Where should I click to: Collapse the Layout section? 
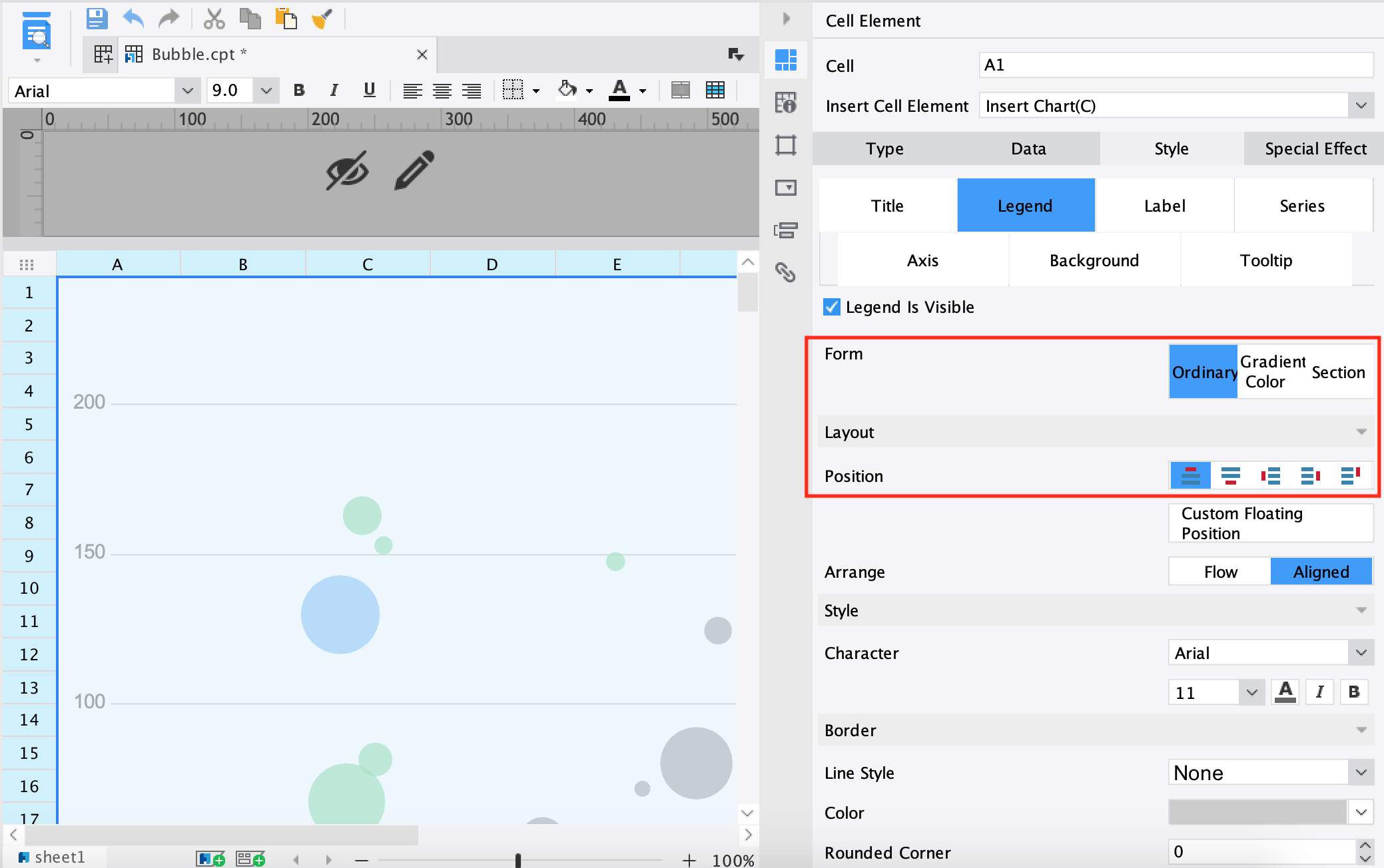click(1361, 432)
